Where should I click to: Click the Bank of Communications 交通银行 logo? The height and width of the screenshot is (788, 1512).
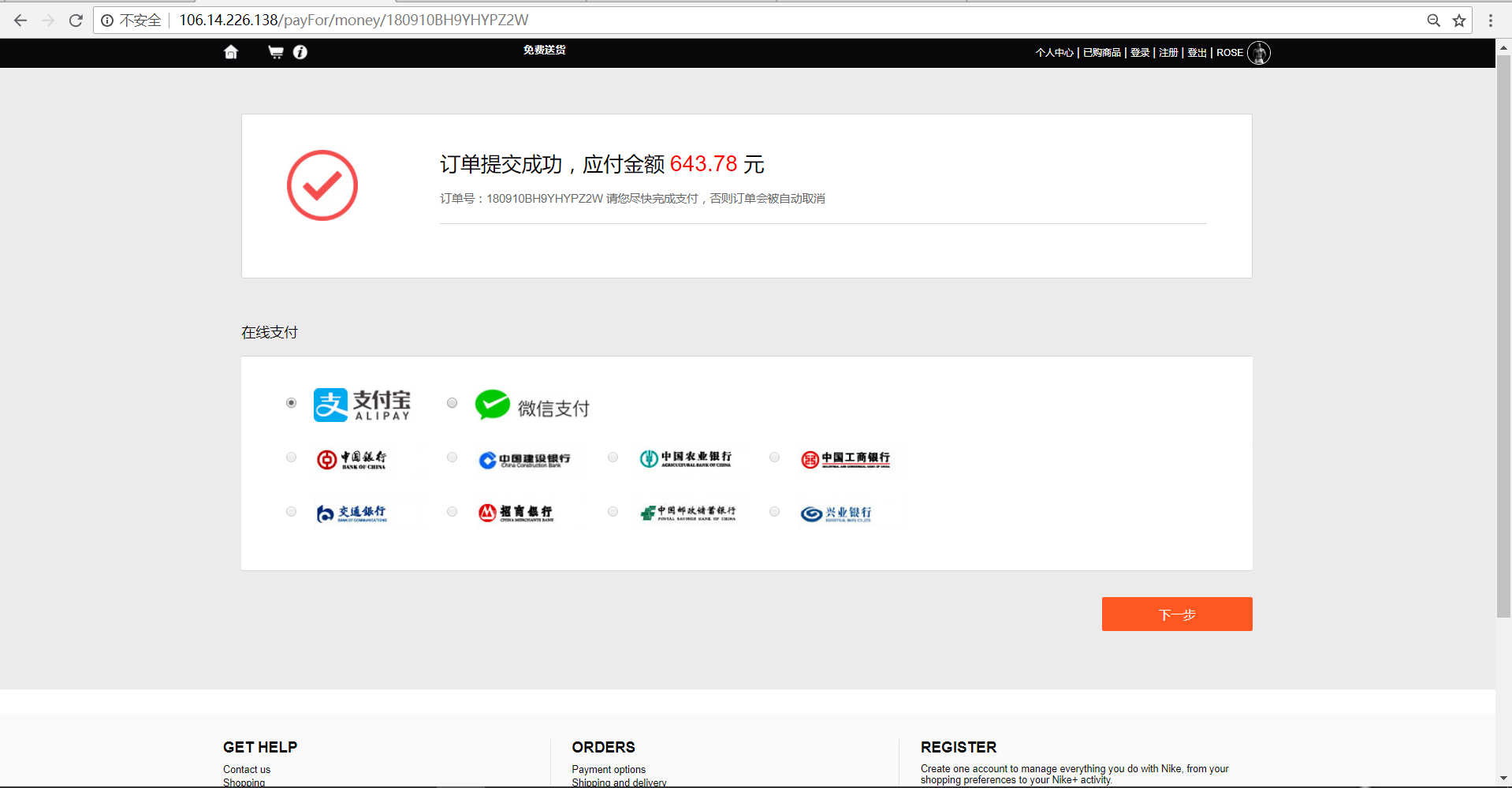coord(352,514)
